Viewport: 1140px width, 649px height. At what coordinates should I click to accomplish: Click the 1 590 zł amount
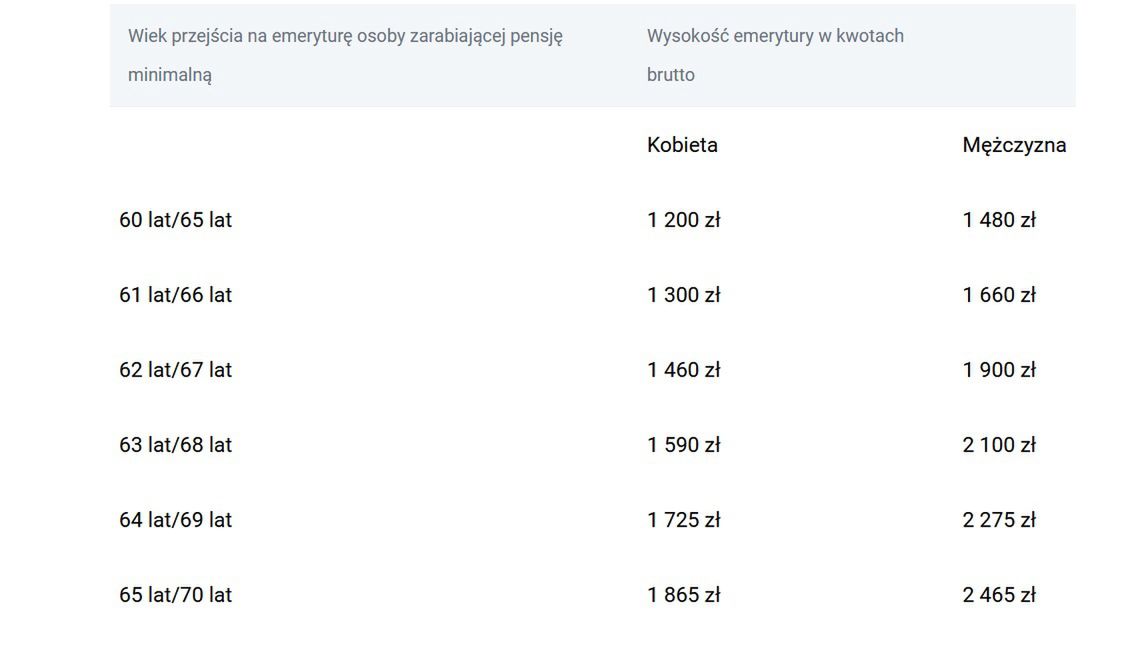683,445
